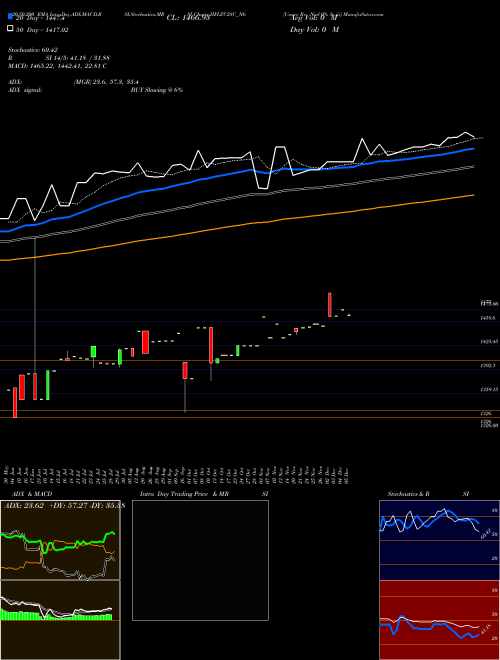Click the 'Stochastics & R' panel title

(x=408, y=494)
